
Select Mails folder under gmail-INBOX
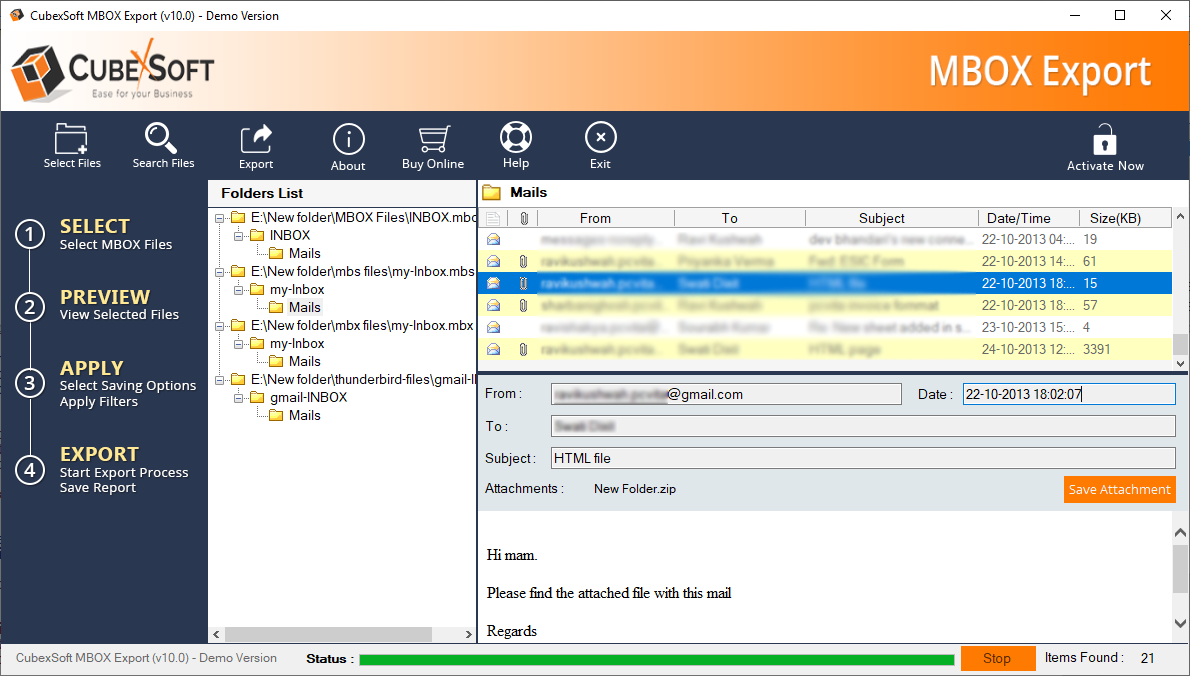click(304, 416)
